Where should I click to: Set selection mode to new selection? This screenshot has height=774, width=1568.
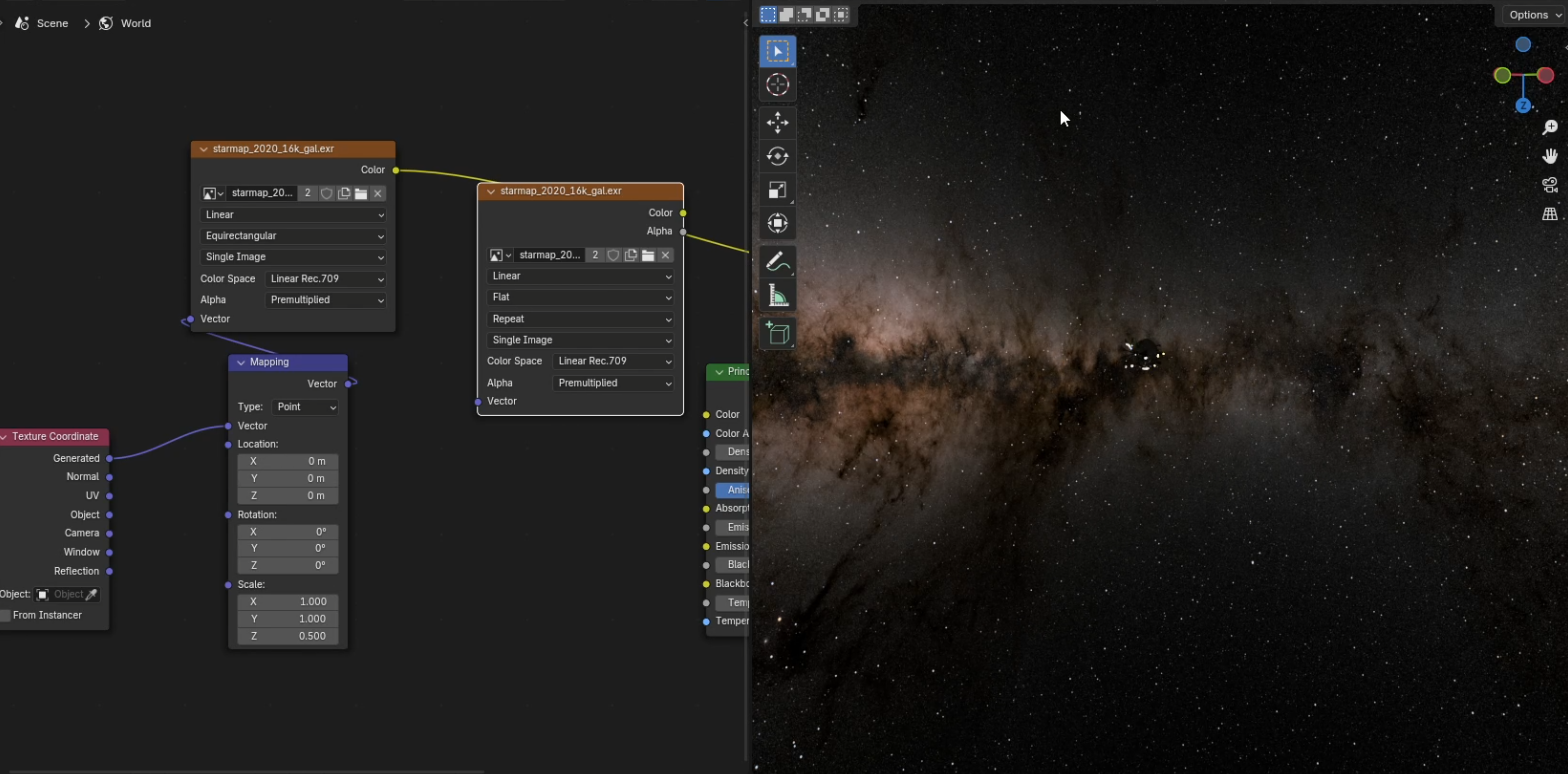(x=768, y=14)
